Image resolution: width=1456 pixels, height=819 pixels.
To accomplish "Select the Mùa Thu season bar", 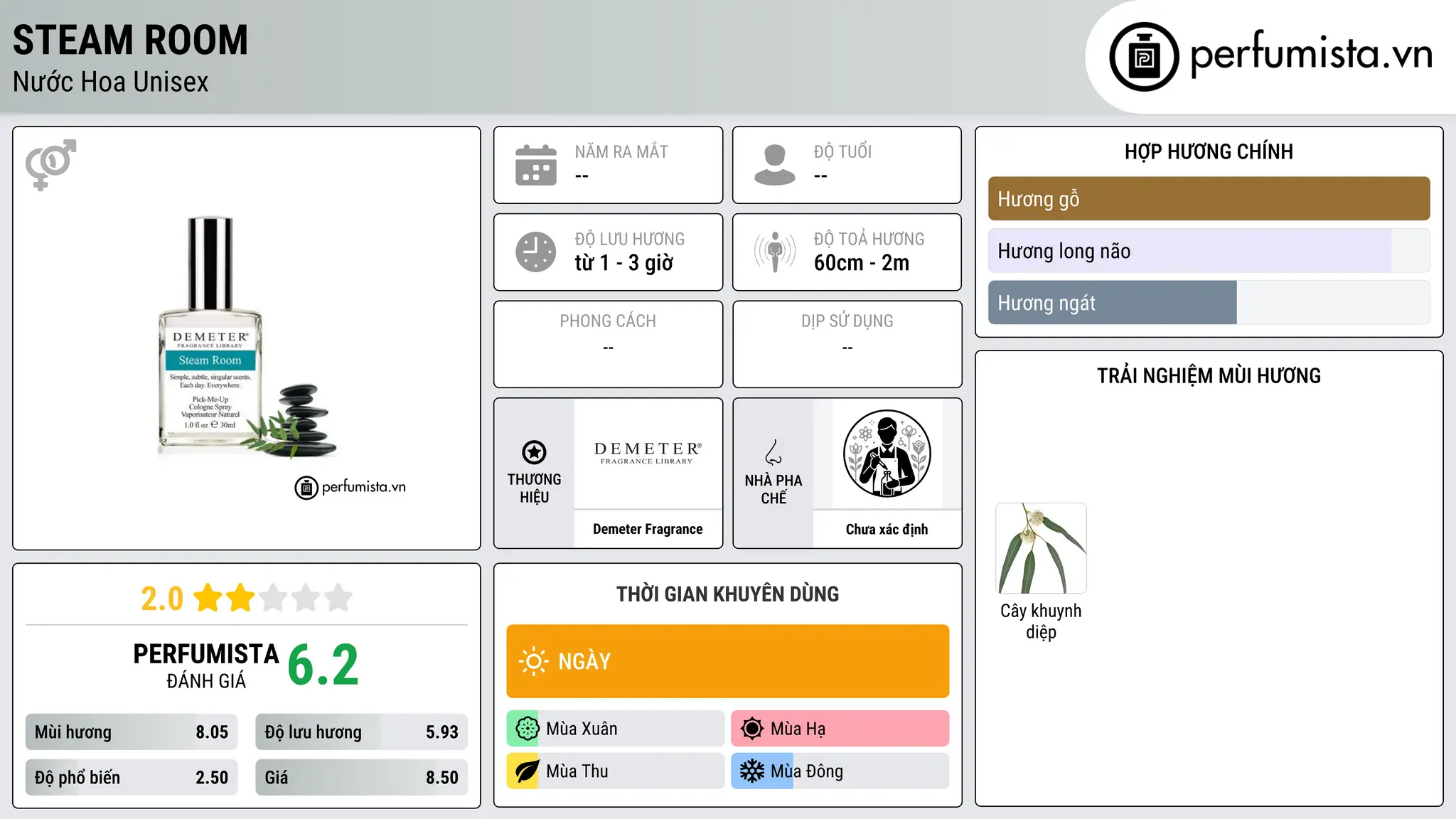I will coord(615,771).
